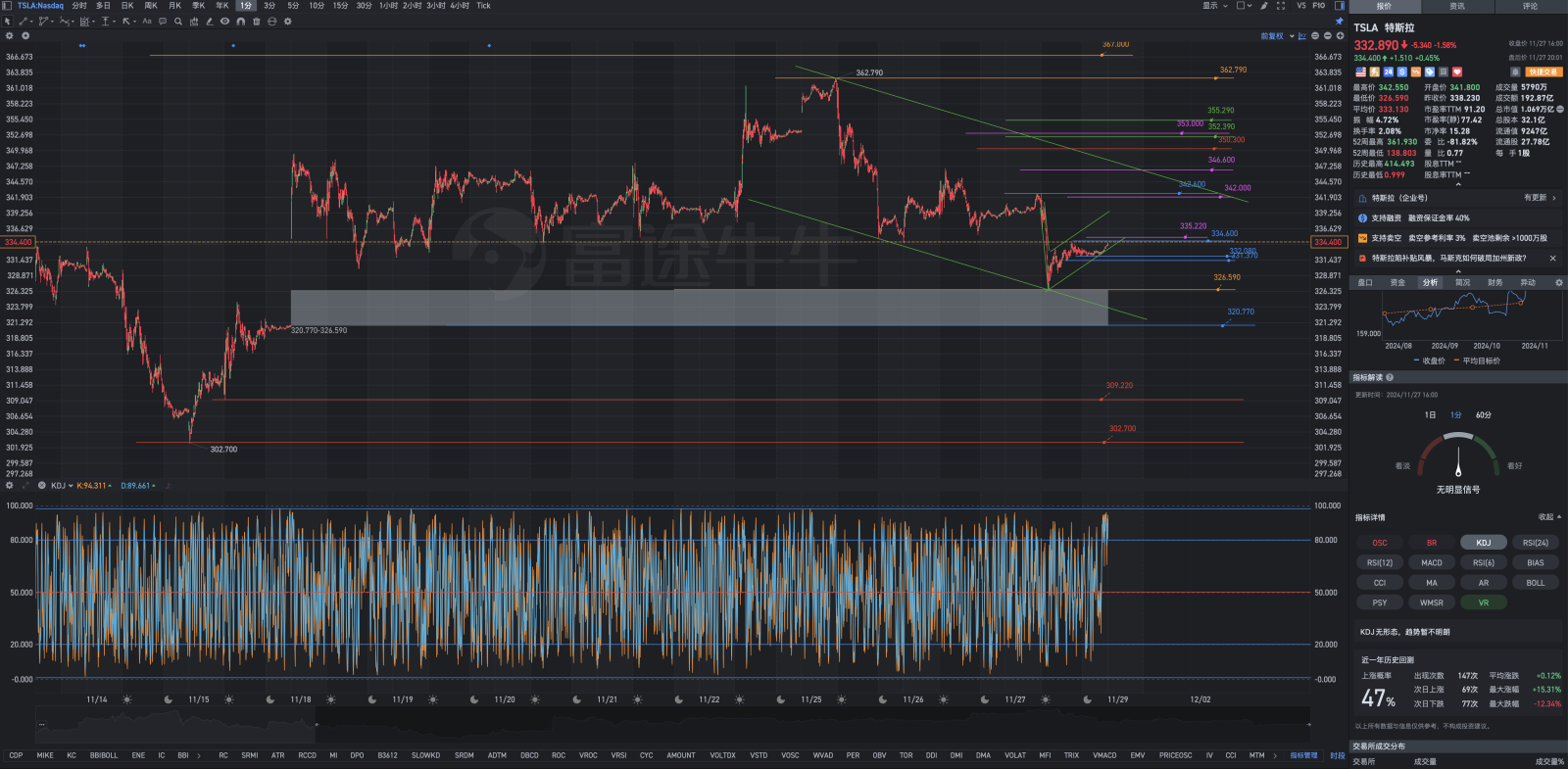Click the red 309.220 horizontal line
Viewport: 1568px width, 769px height.
point(727,400)
